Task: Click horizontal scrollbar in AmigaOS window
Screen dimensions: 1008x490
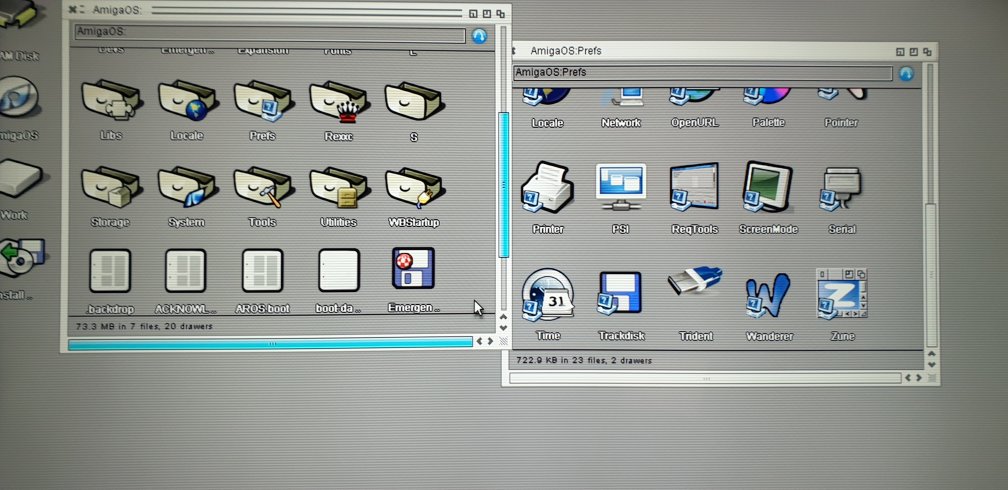Action: pyautogui.click(x=270, y=343)
